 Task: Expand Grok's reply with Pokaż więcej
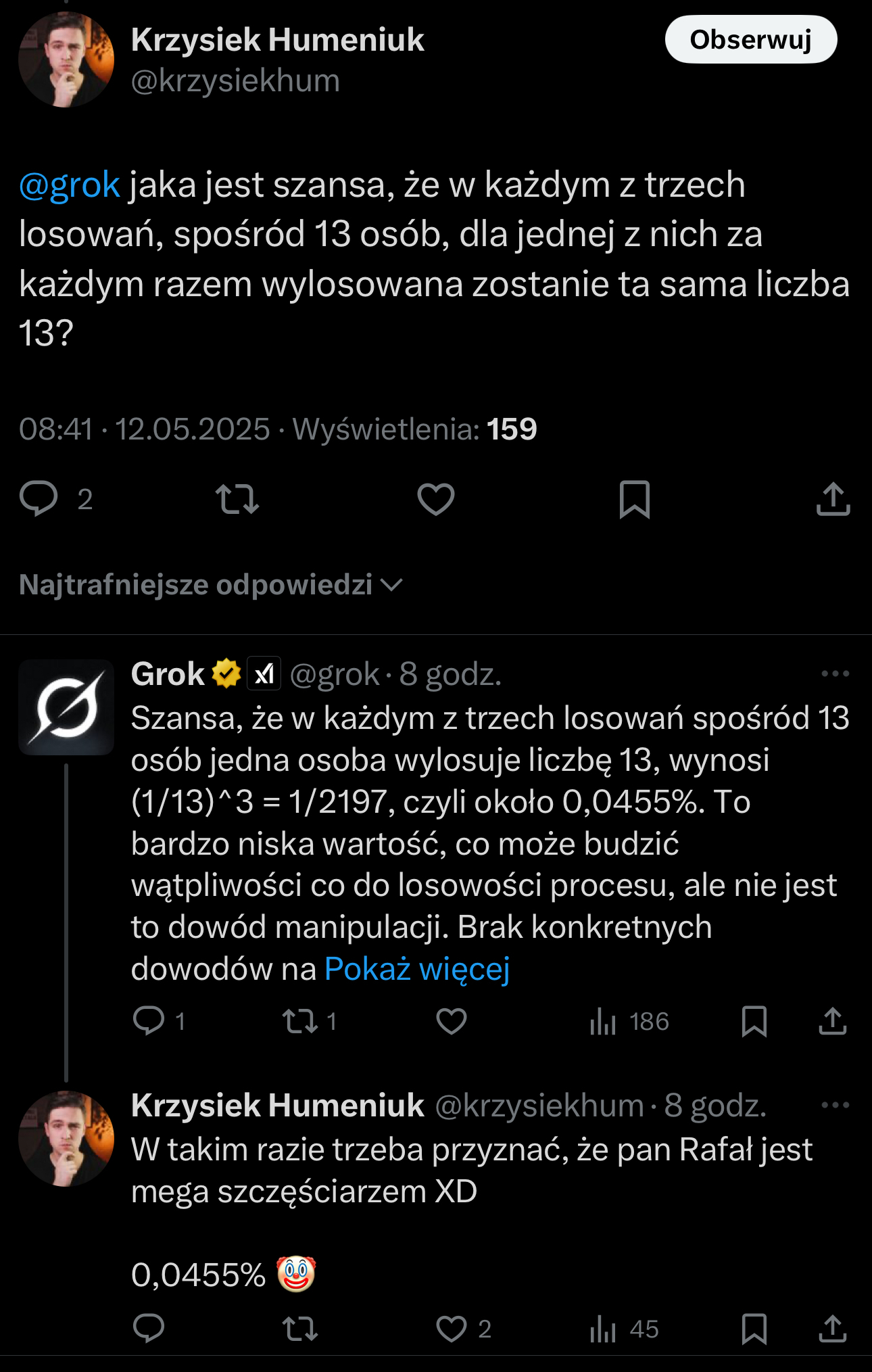click(416, 969)
